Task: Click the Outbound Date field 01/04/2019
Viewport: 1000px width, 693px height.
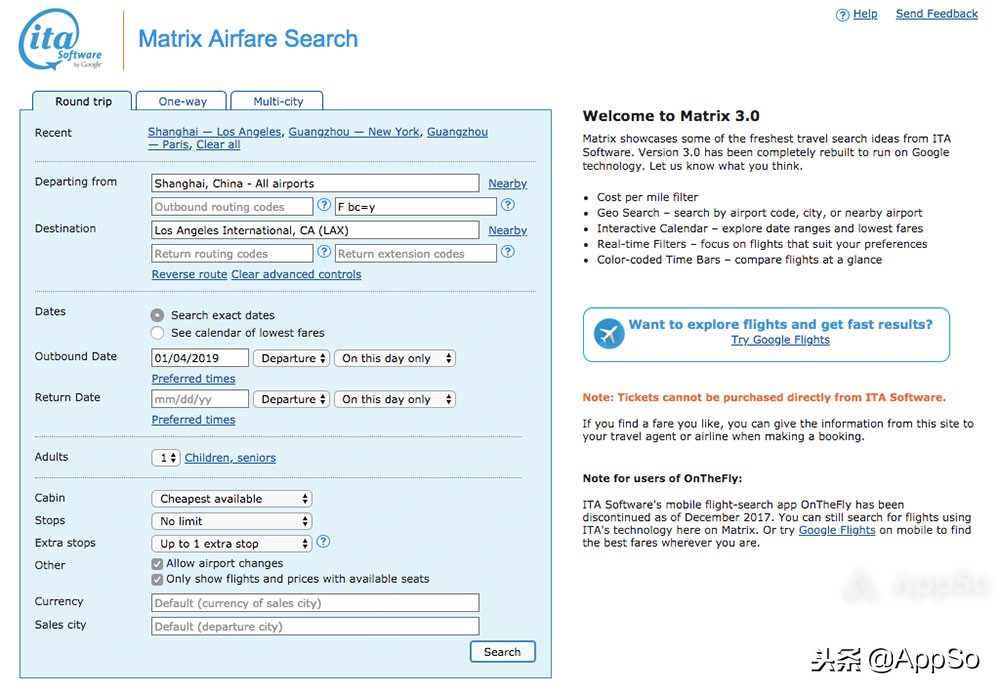Action: (200, 358)
